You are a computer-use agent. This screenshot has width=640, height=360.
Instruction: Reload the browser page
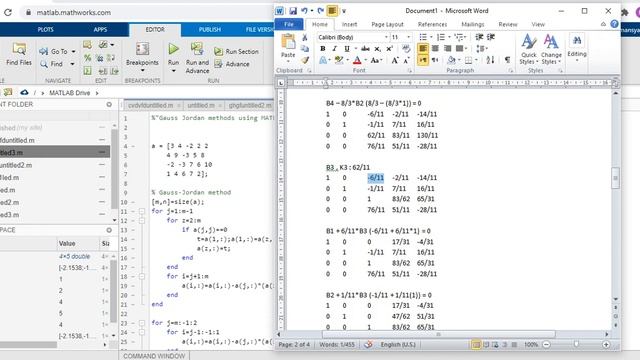[8, 13]
